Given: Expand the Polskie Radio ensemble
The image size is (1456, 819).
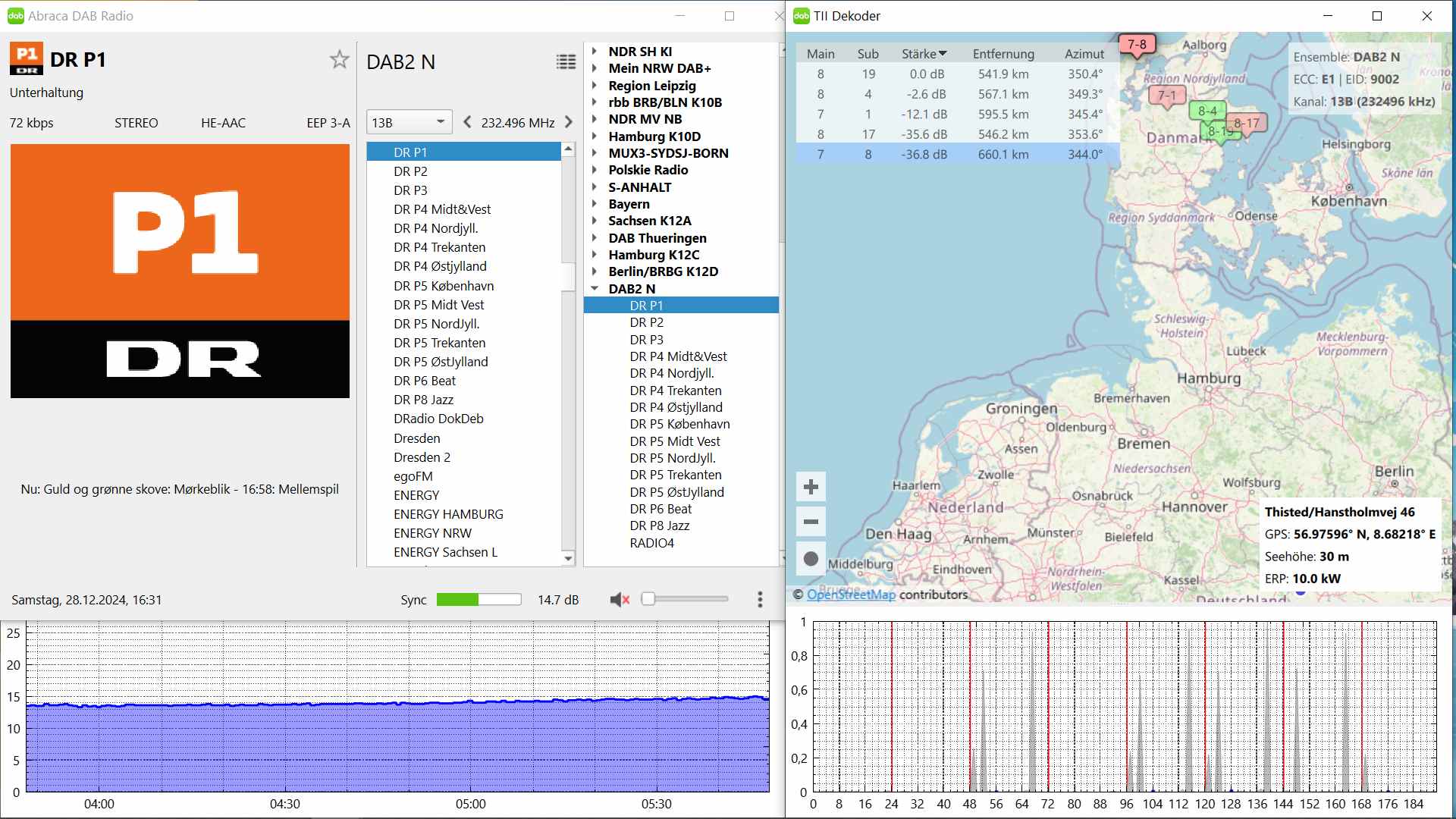Looking at the screenshot, I should point(595,170).
